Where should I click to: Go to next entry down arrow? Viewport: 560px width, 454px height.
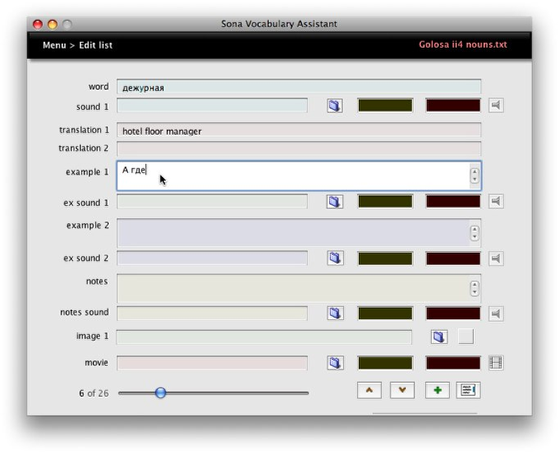pos(402,390)
